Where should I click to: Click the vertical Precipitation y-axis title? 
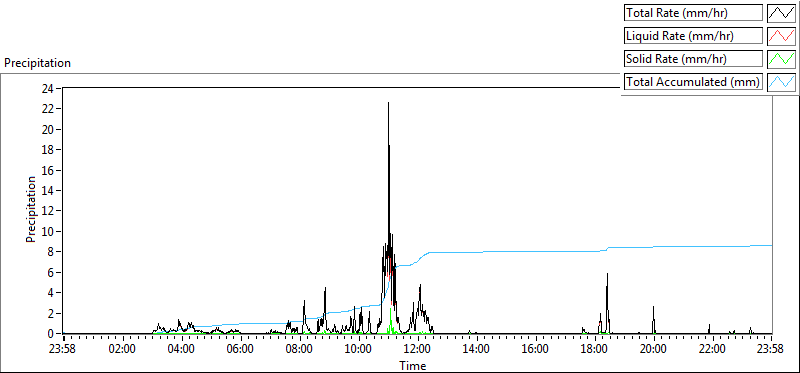(31, 209)
